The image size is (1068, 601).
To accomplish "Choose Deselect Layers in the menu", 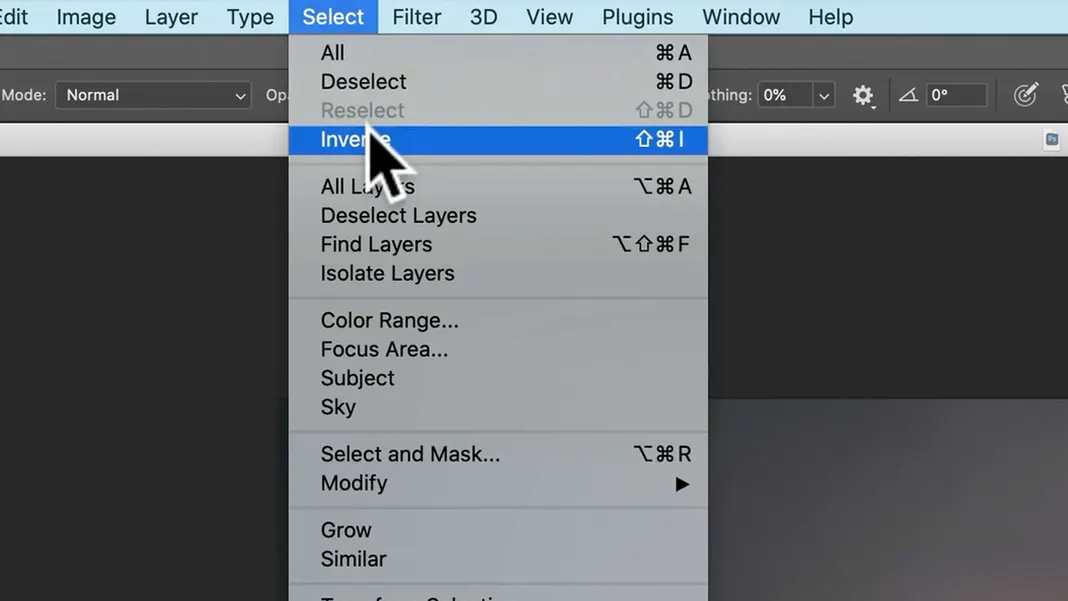I will tap(499, 215).
